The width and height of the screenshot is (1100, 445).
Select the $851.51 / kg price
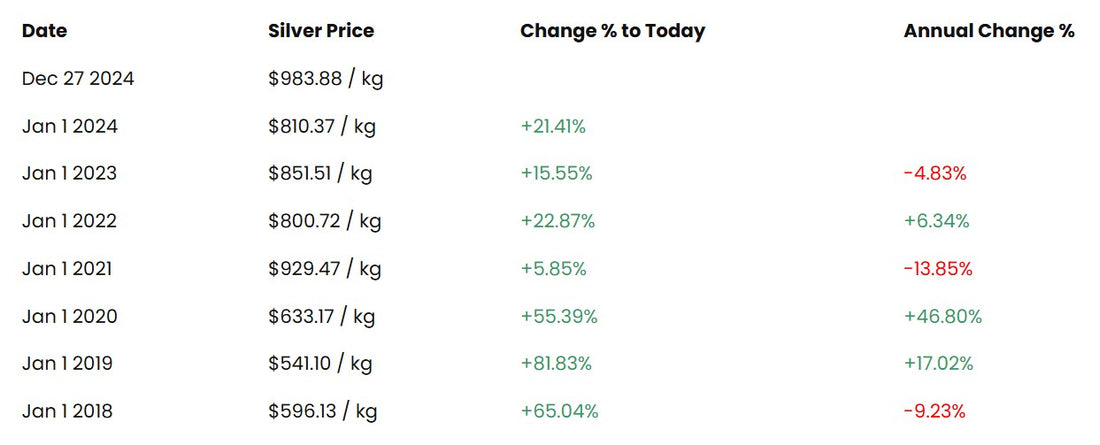[x=320, y=173]
